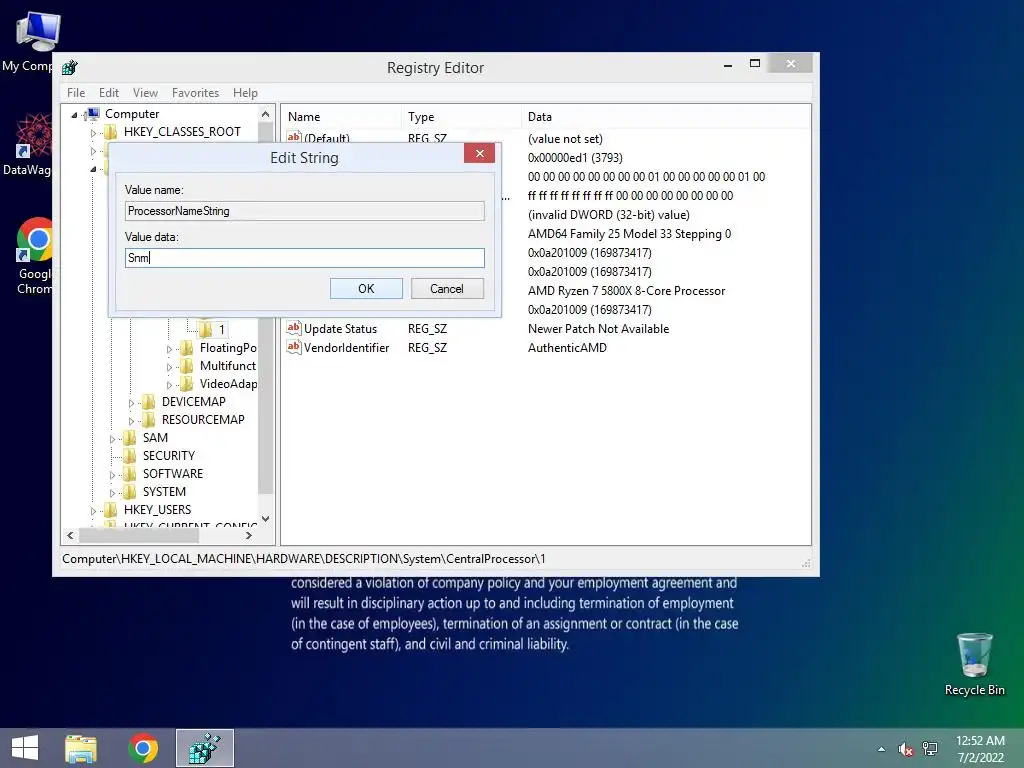The width and height of the screenshot is (1024, 768).
Task: Select the SYSTEM folder icon
Action: 130,491
